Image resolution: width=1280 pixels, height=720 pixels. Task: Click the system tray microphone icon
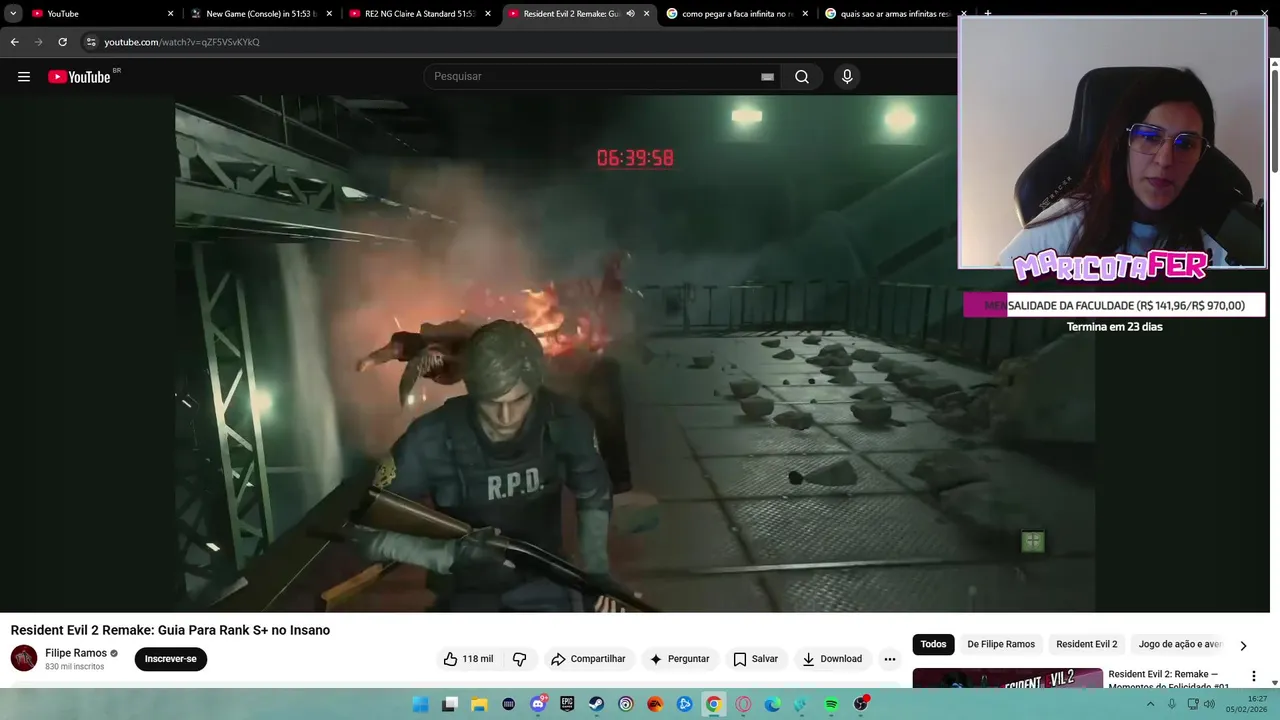[1172, 704]
